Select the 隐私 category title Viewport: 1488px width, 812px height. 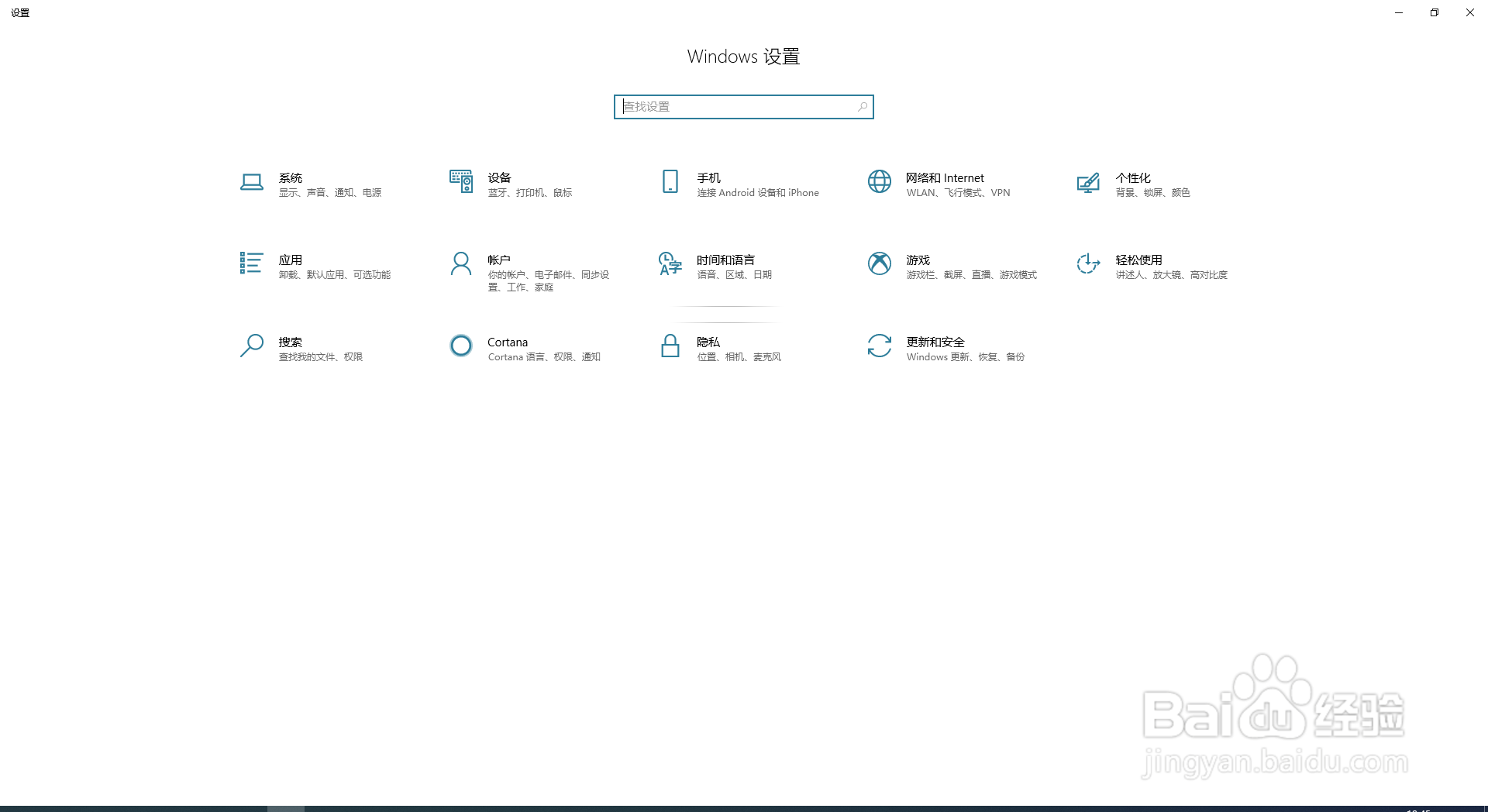coord(709,342)
